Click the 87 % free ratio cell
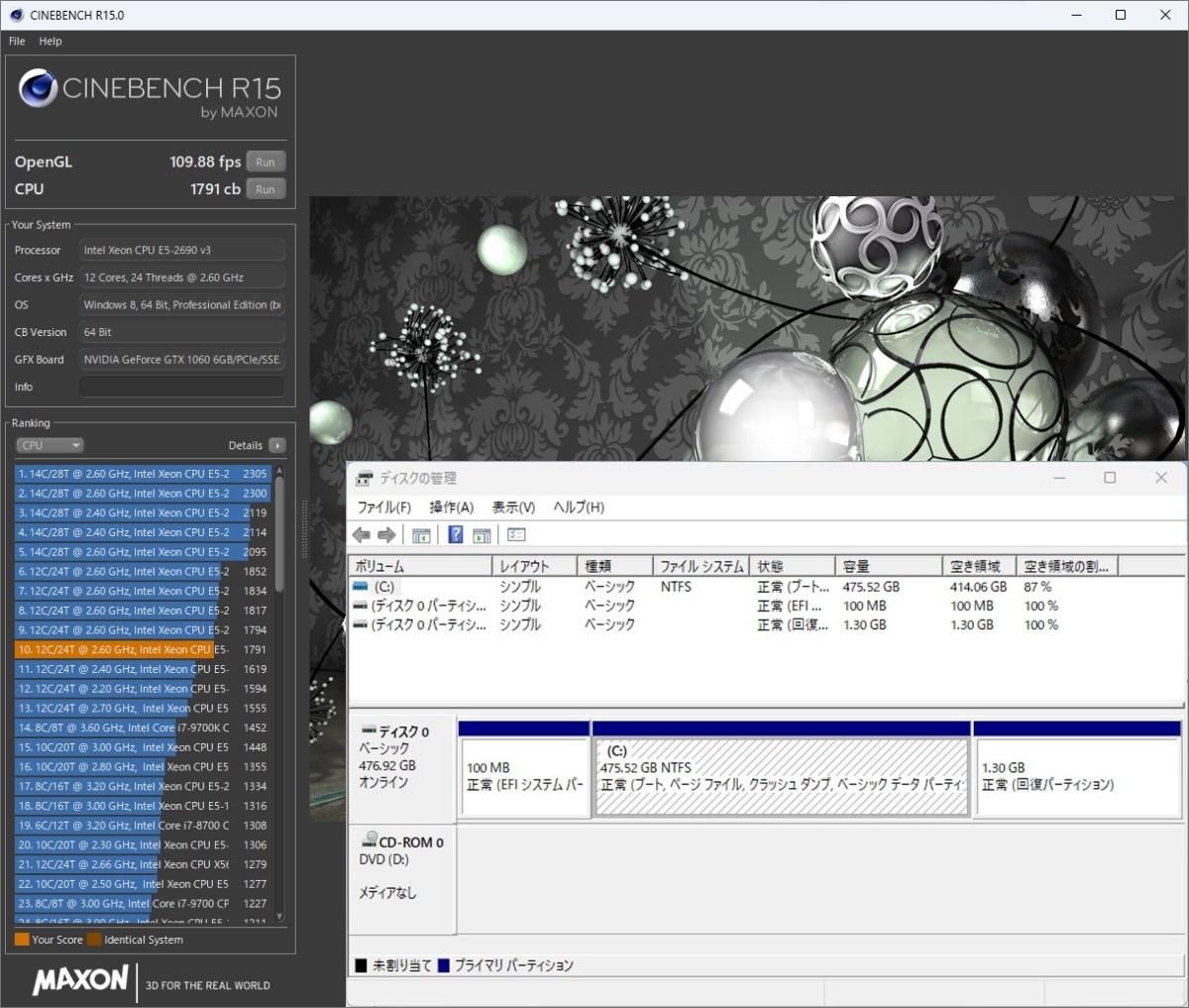 [1037, 587]
